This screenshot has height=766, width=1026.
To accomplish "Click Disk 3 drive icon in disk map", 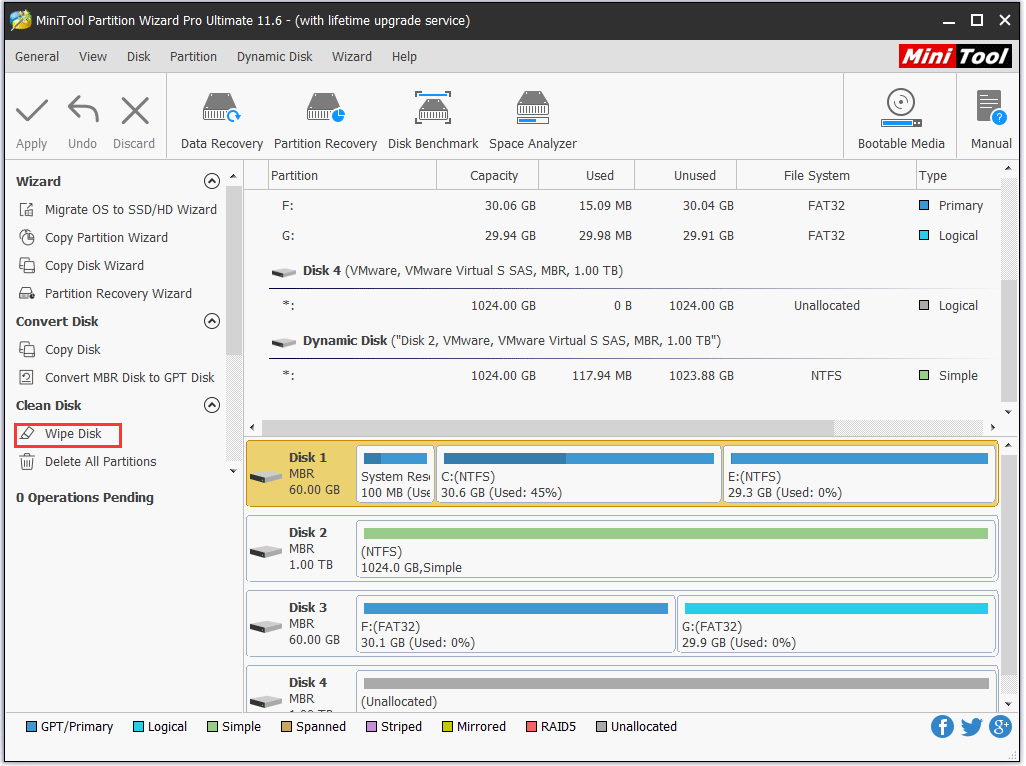I will point(266,627).
